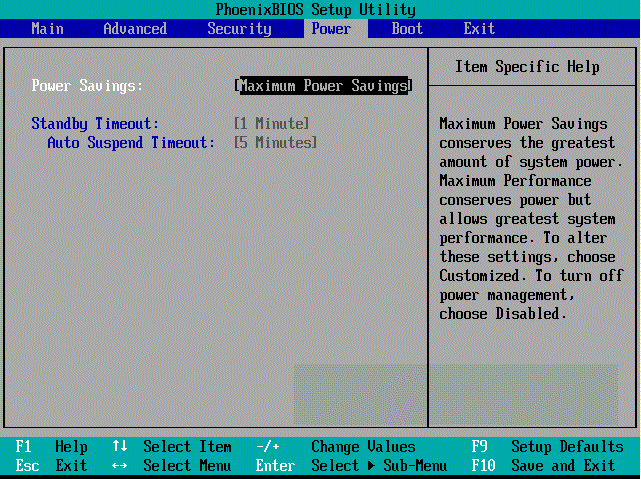Image resolution: width=641 pixels, height=479 pixels.
Task: Click the Enter Select Sub-Menu hint
Action: (x=351, y=466)
